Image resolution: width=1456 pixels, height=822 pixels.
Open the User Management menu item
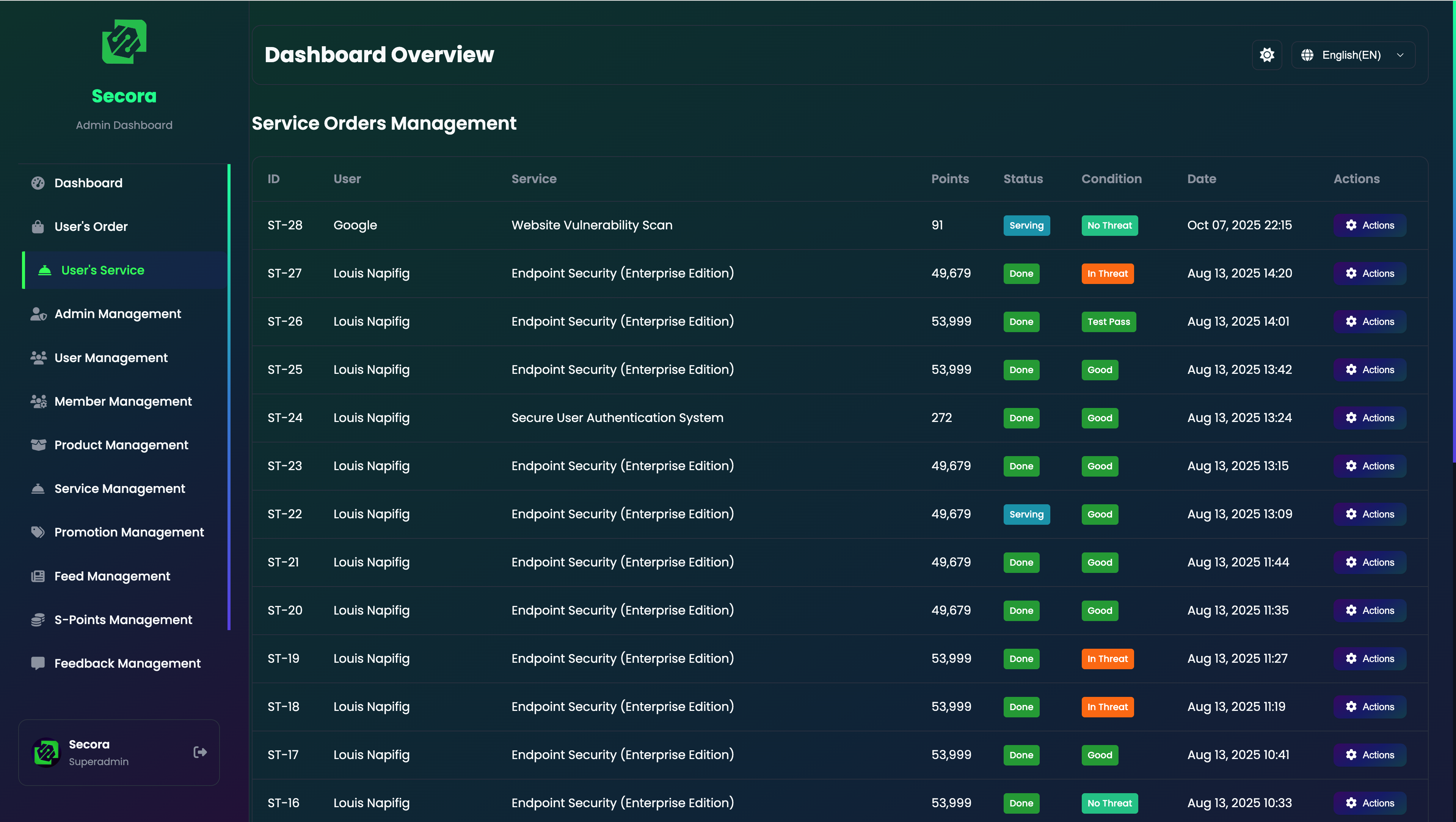click(111, 358)
